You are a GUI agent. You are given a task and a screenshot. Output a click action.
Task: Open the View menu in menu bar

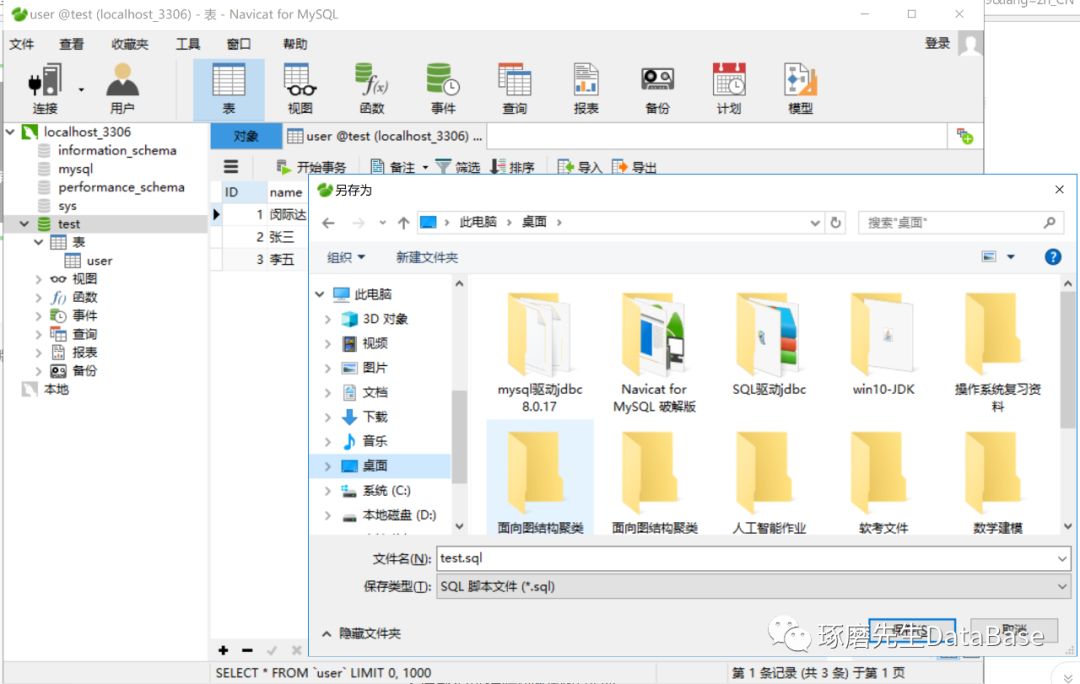(x=72, y=44)
